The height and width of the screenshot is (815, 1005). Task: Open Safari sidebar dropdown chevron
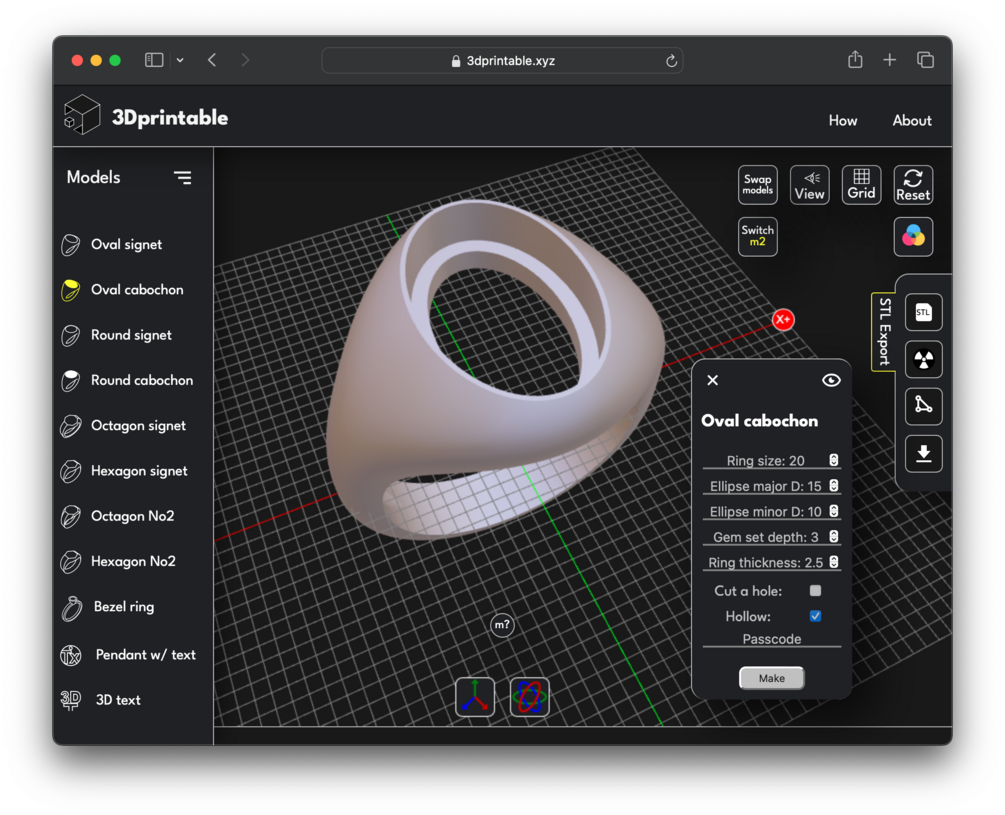[x=180, y=60]
